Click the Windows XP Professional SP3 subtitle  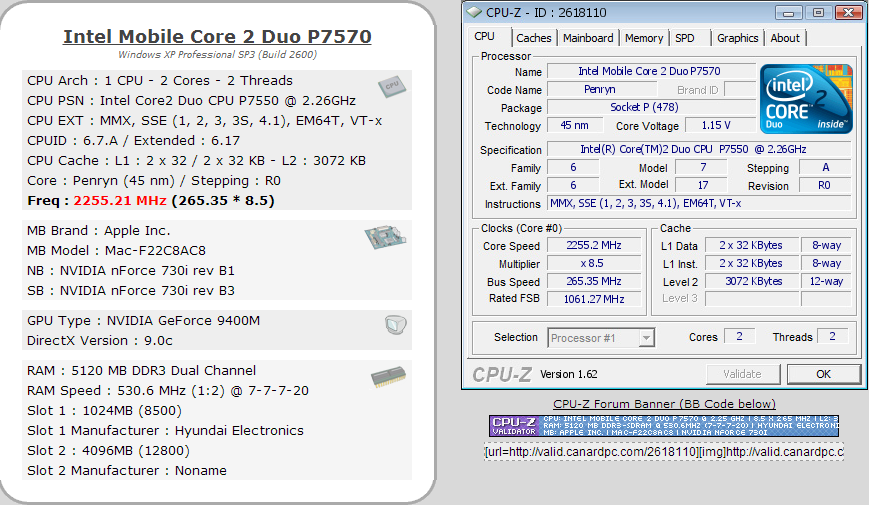click(217, 54)
